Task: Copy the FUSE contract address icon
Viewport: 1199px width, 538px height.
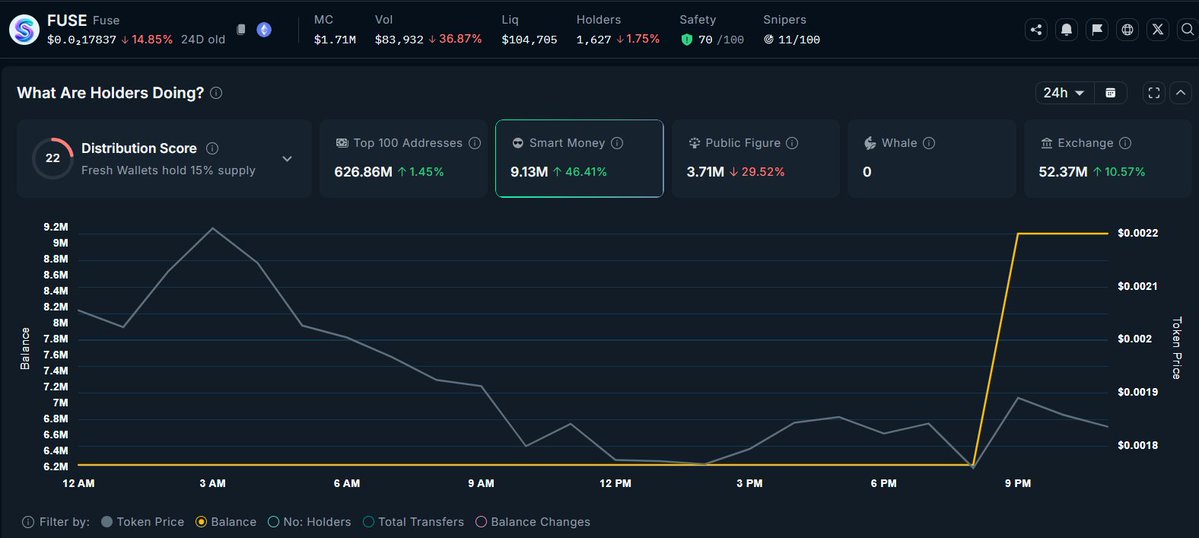Action: pyautogui.click(x=242, y=30)
